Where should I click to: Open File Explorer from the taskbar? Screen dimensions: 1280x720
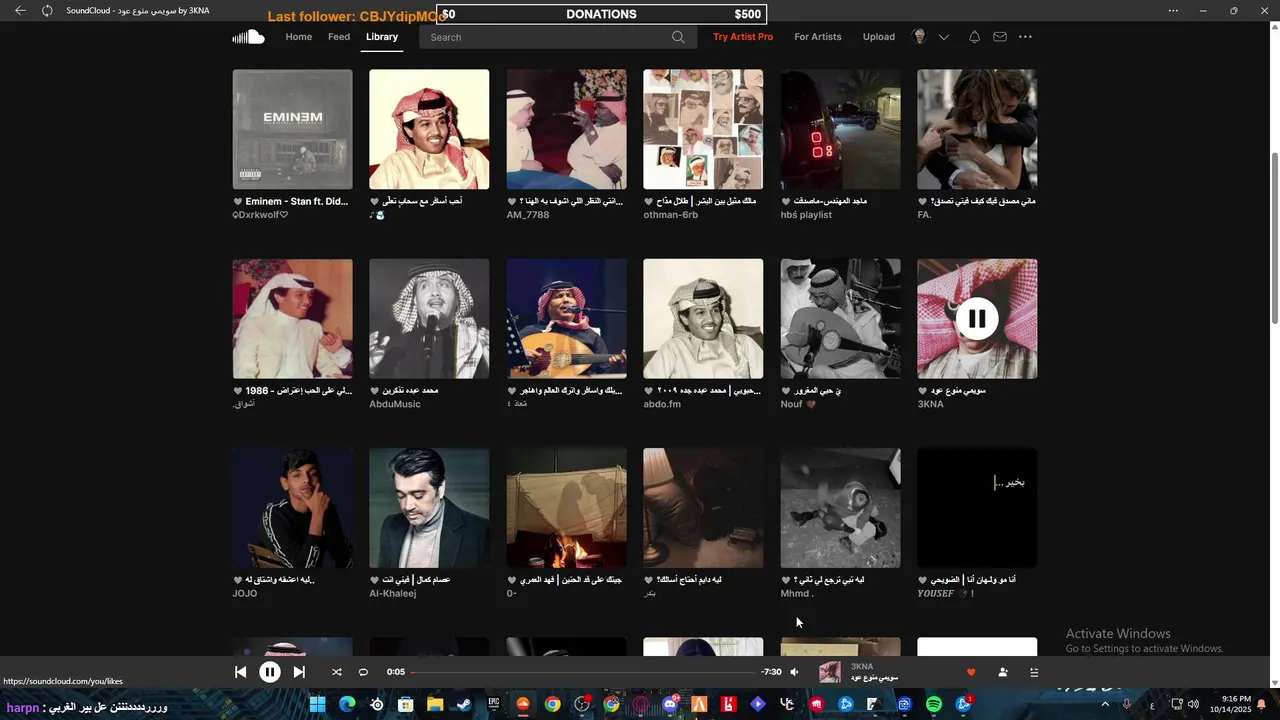point(435,704)
